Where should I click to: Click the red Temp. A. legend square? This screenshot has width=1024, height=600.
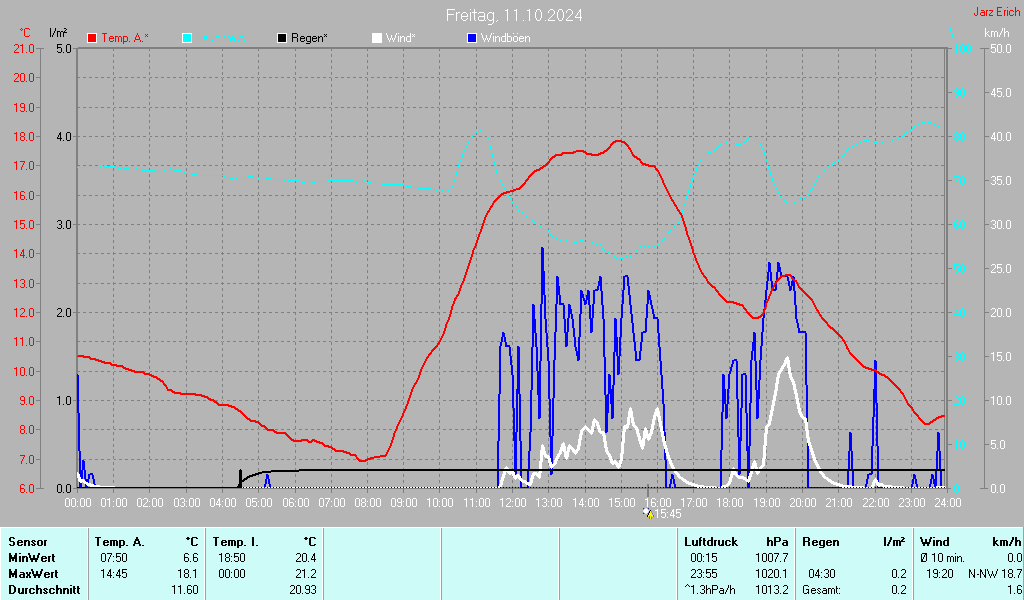92,38
